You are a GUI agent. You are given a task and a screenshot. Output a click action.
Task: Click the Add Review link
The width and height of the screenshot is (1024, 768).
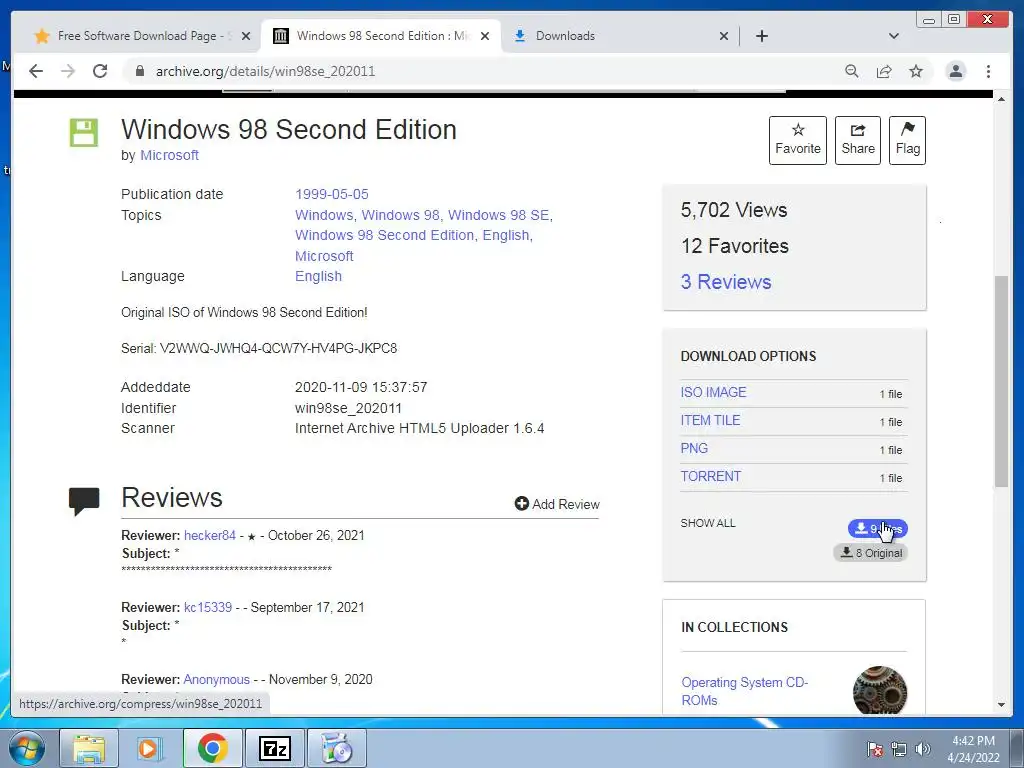pyautogui.click(x=557, y=504)
